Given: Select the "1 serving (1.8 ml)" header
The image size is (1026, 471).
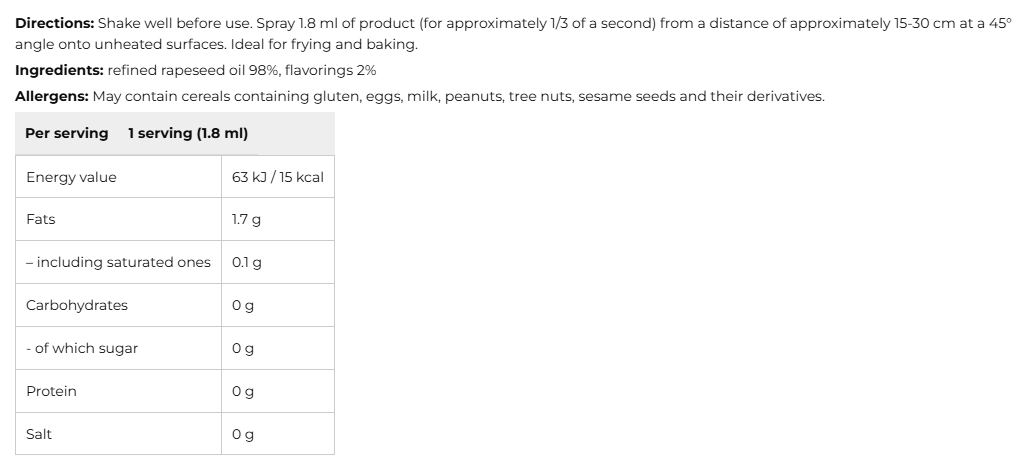Looking at the screenshot, I should point(188,133).
